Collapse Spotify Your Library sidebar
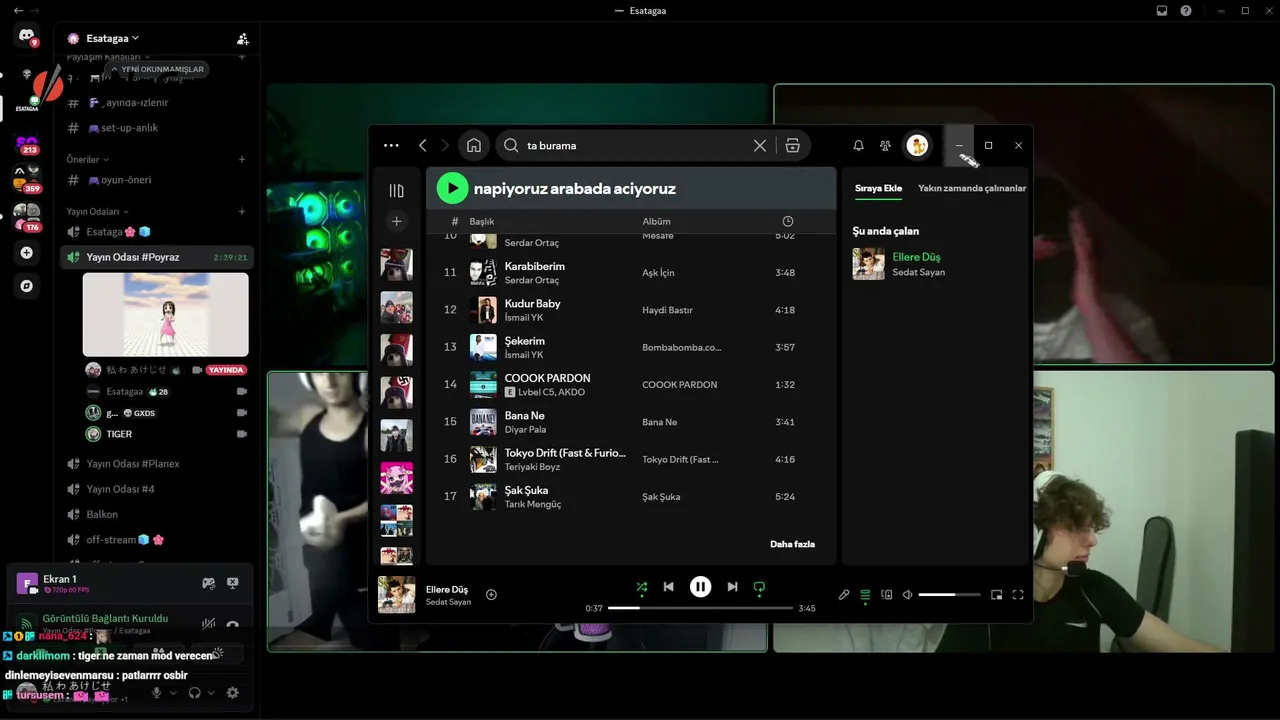 coord(397,191)
